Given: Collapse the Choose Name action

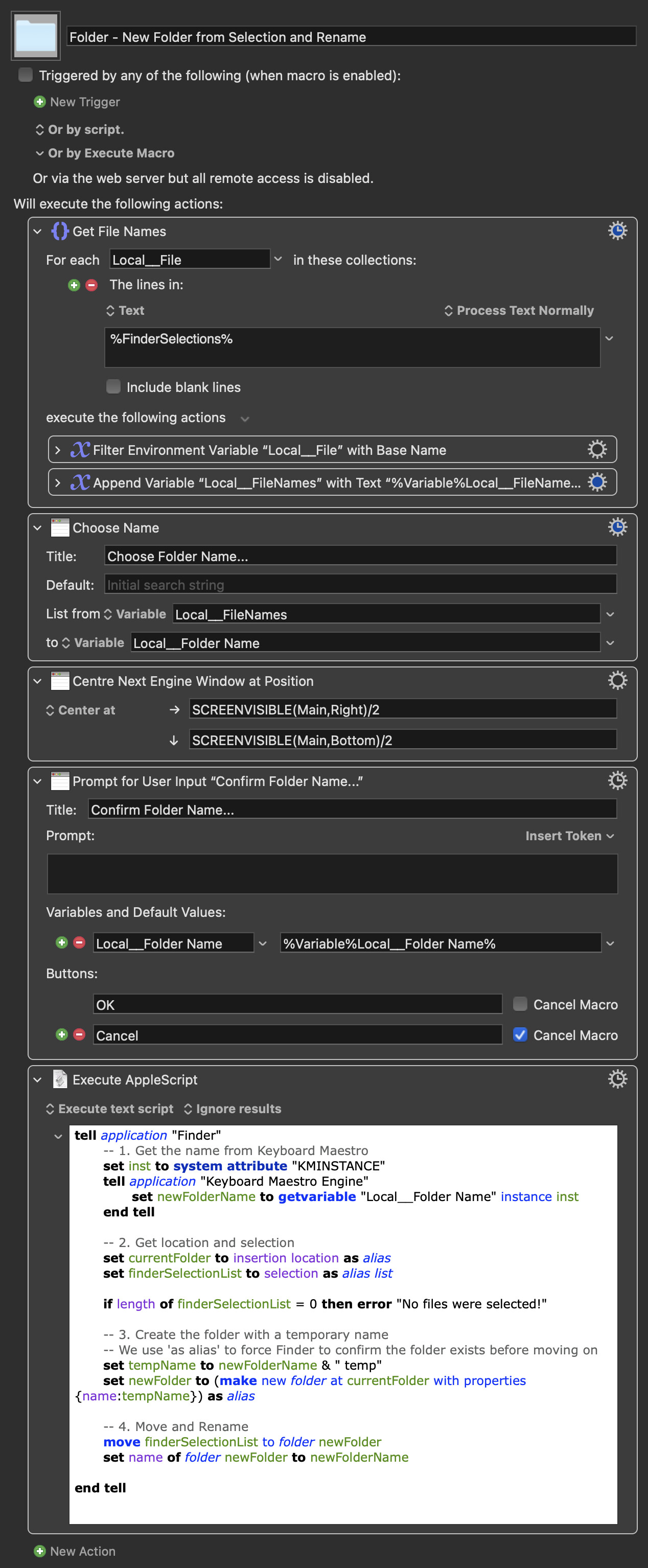Looking at the screenshot, I should 38,528.
